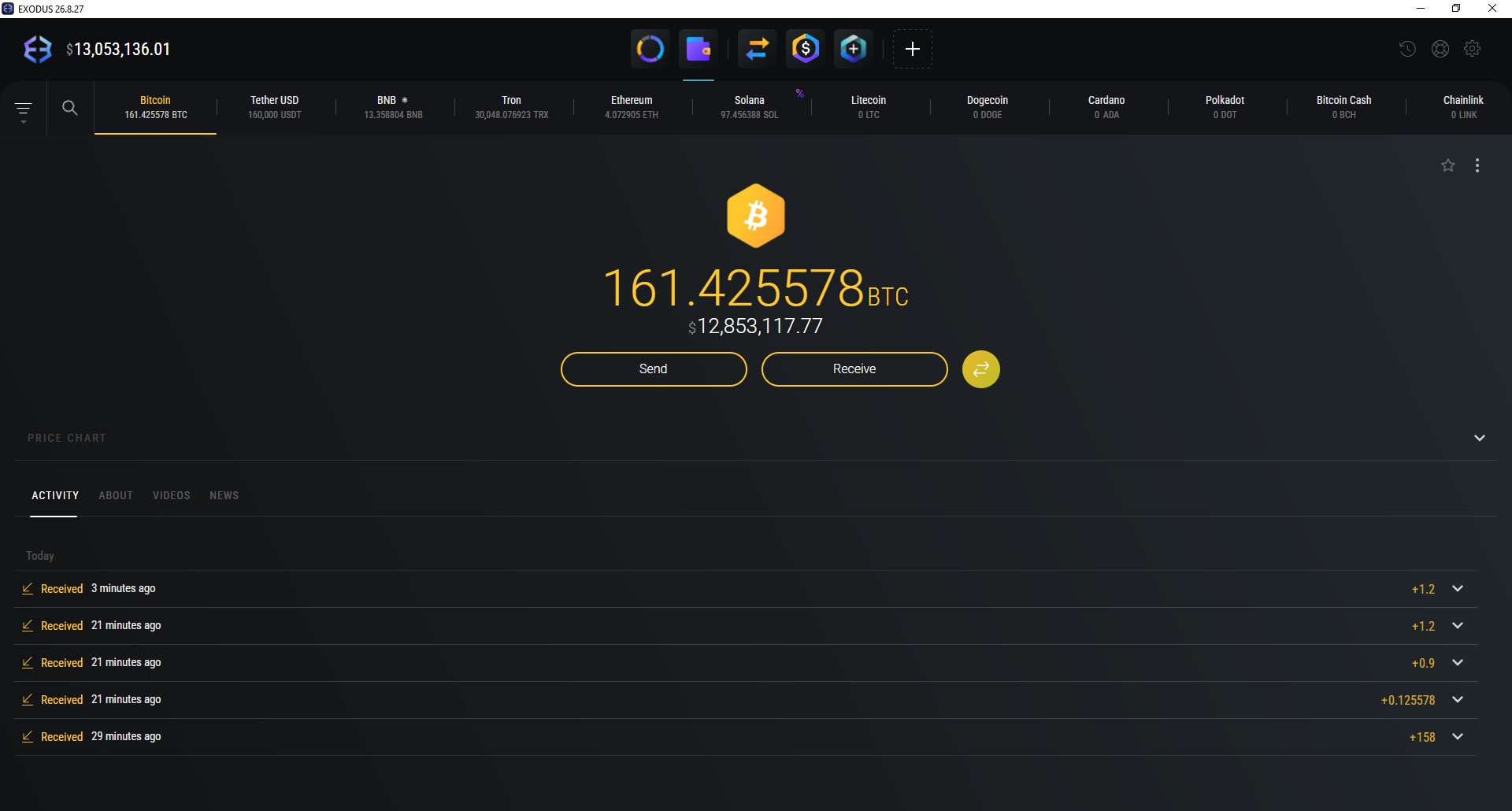Image resolution: width=1512 pixels, height=811 pixels.
Task: Restore down the Exodus window
Action: click(1456, 9)
